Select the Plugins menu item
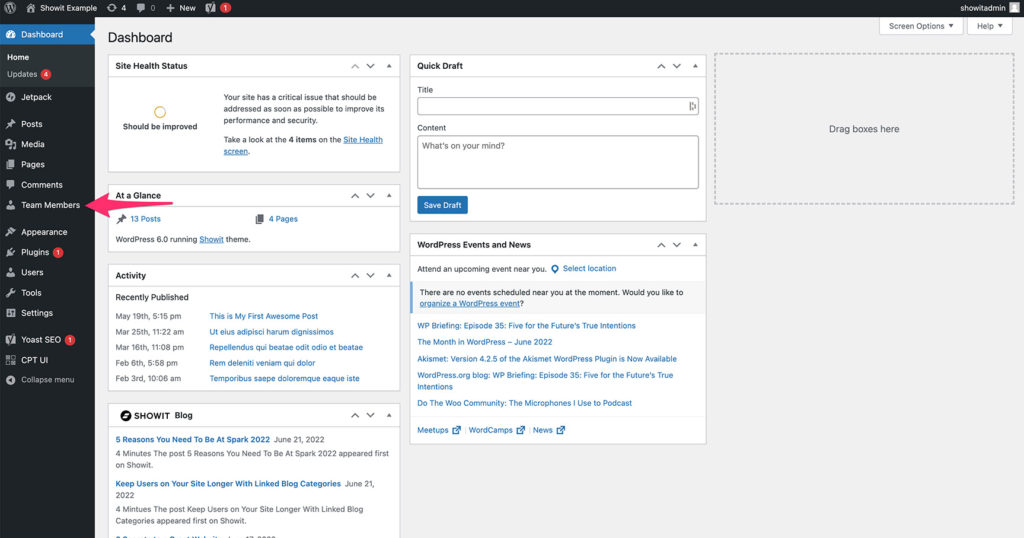The height and width of the screenshot is (538, 1024). [35, 252]
